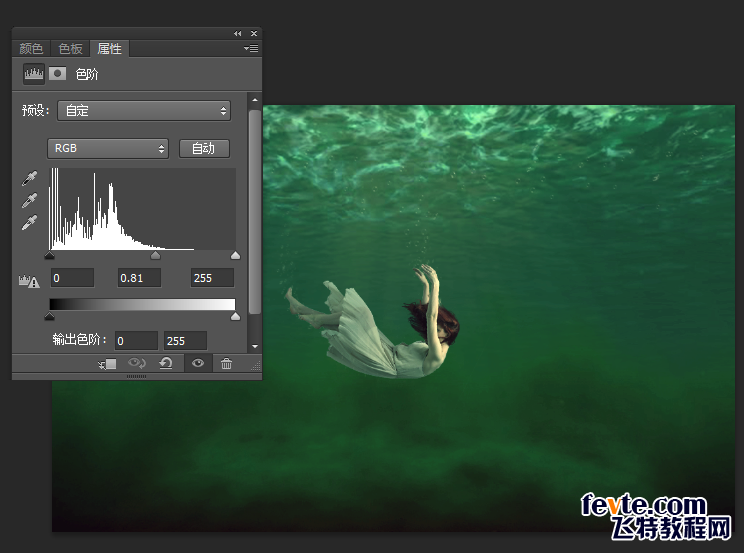Toggle layer visibility eye icon

197,364
